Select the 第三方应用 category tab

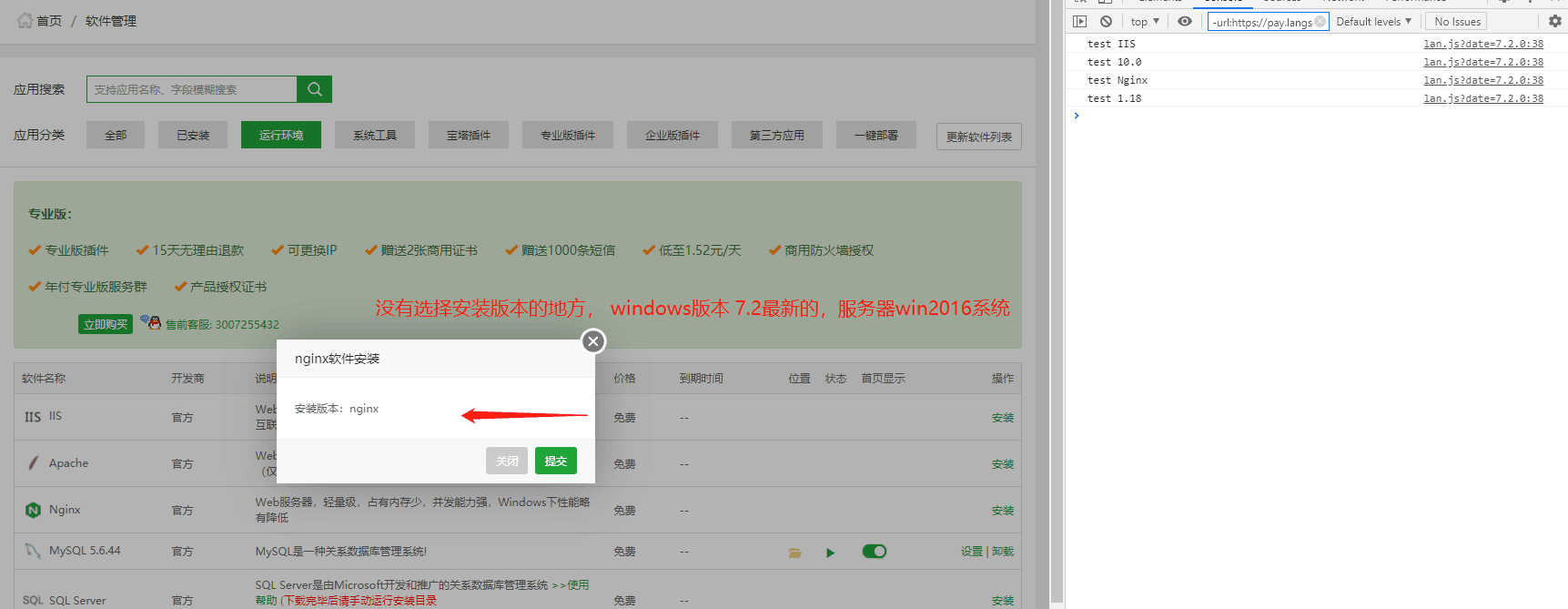tap(777, 135)
